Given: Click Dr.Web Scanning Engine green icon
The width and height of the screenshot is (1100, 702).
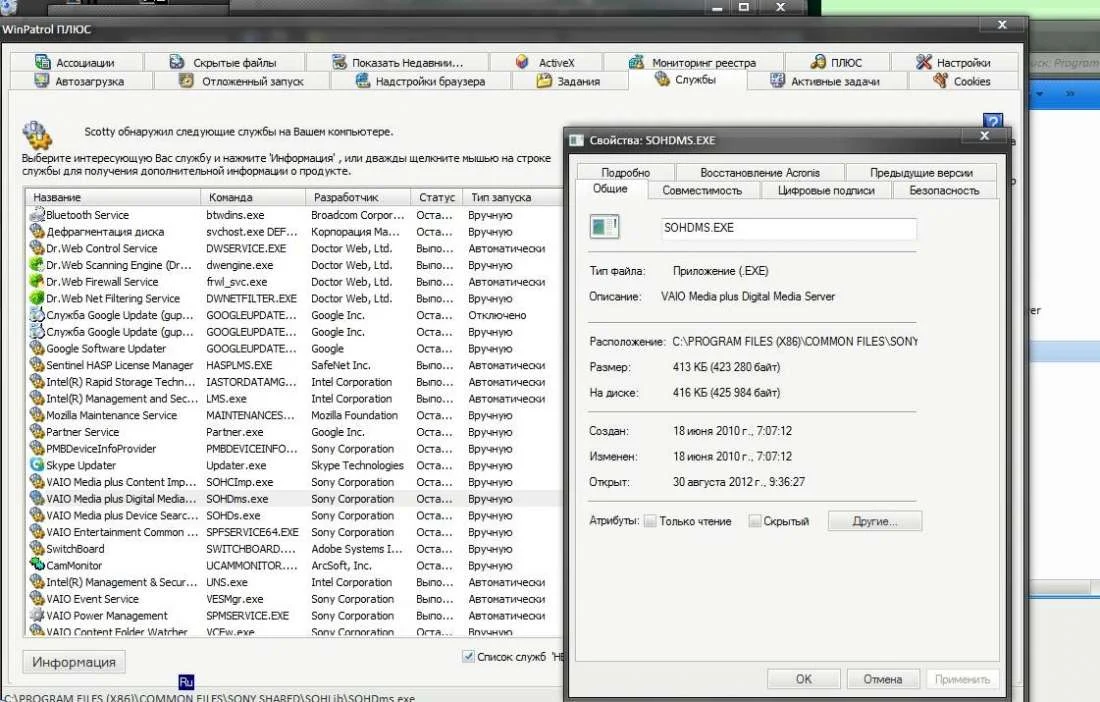Looking at the screenshot, I should (x=37, y=265).
